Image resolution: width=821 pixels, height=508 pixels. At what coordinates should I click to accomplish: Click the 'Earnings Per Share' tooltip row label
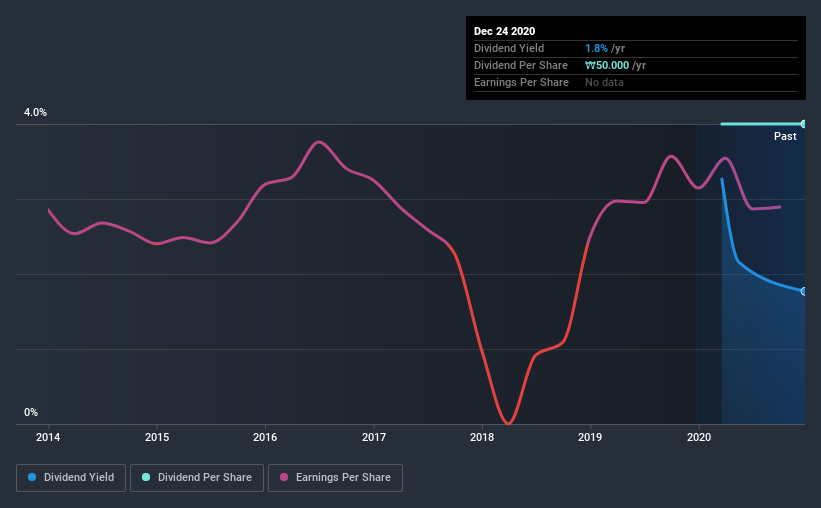click(521, 82)
